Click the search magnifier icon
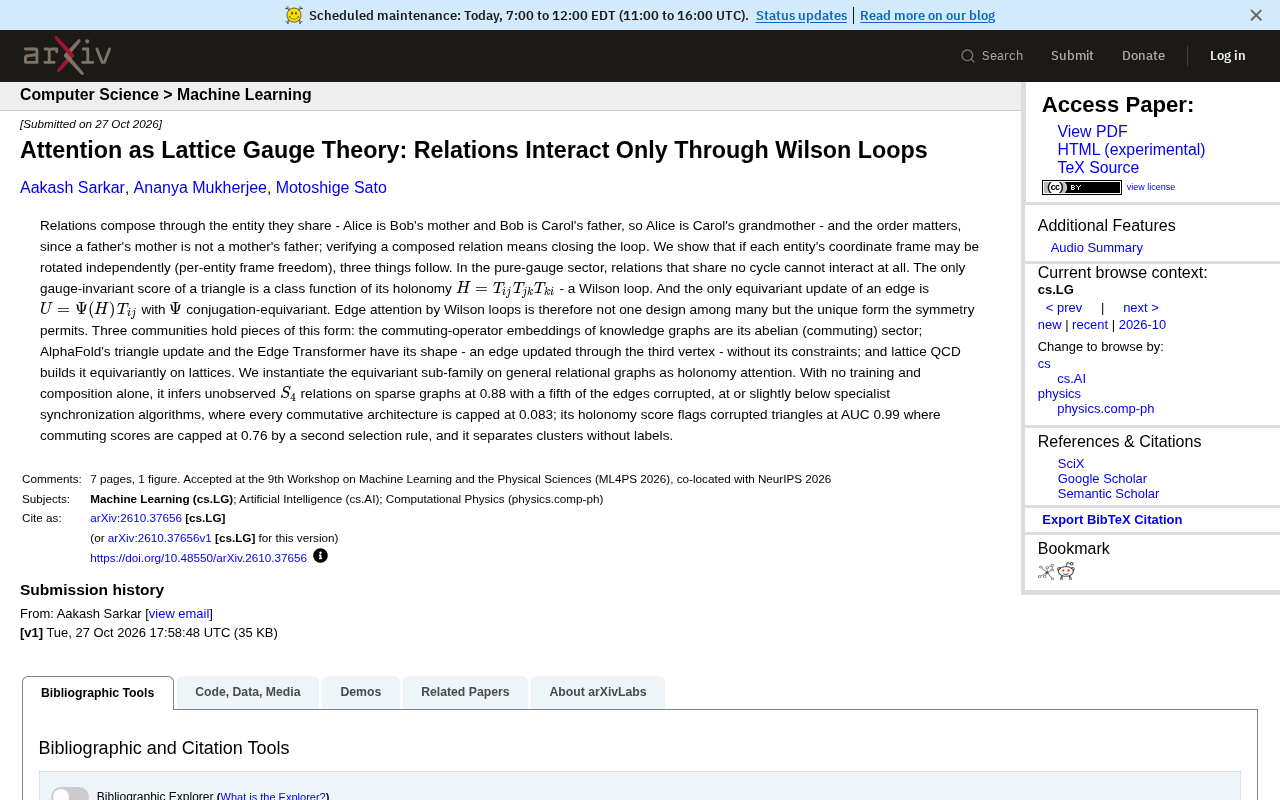This screenshot has height=800, width=1280. [x=968, y=56]
